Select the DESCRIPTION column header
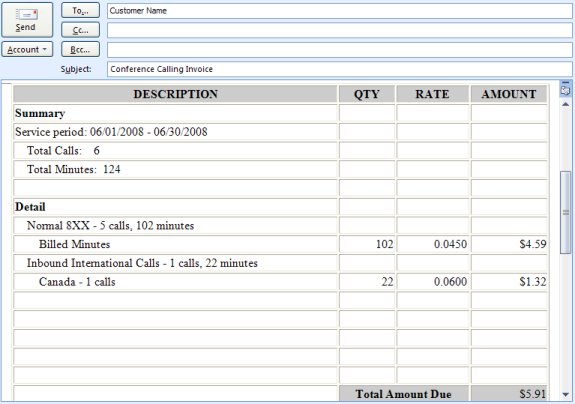The width and height of the screenshot is (575, 404). pyautogui.click(x=175, y=94)
